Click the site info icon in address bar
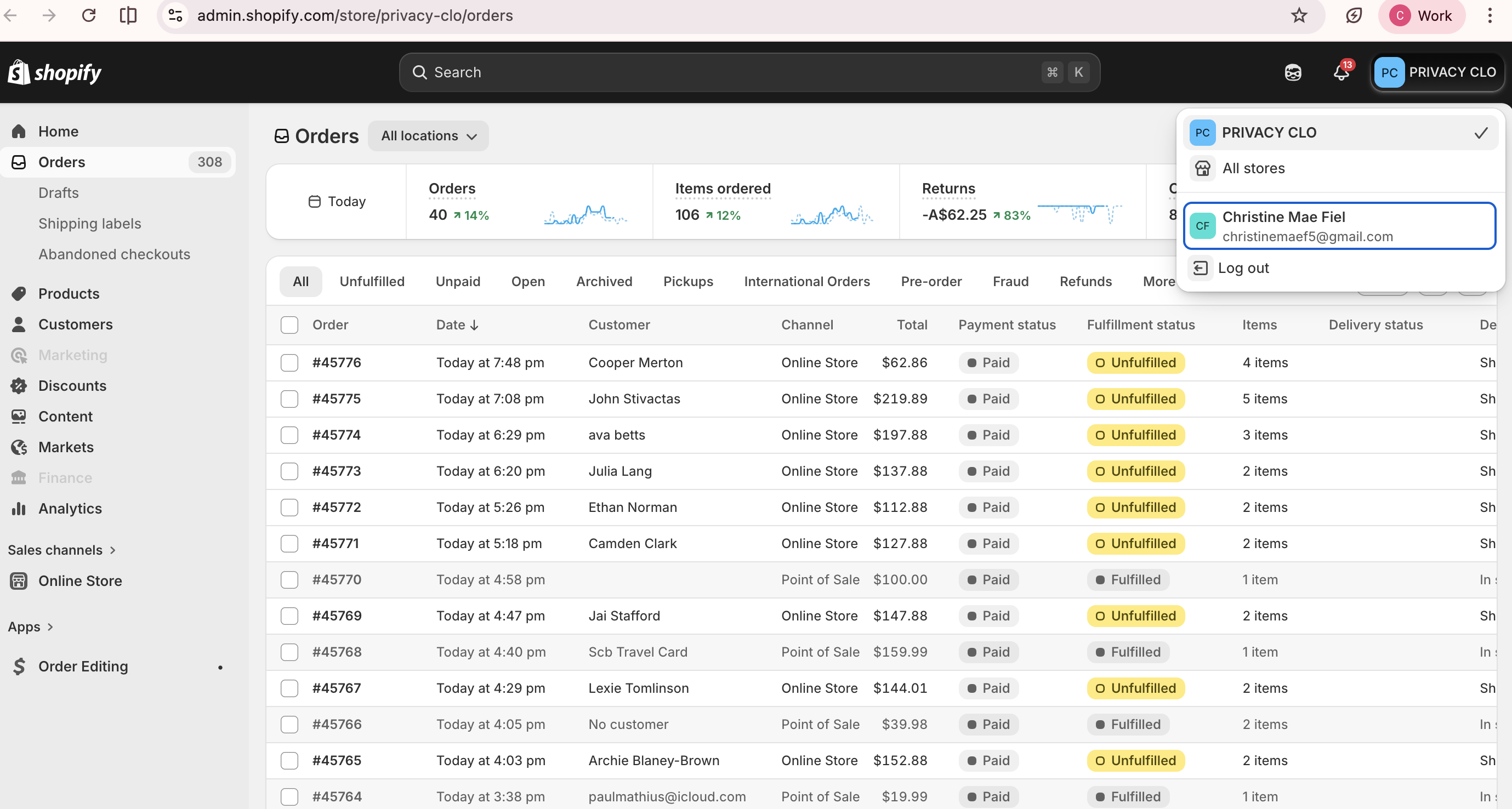Image resolution: width=1512 pixels, height=809 pixels. (175, 15)
